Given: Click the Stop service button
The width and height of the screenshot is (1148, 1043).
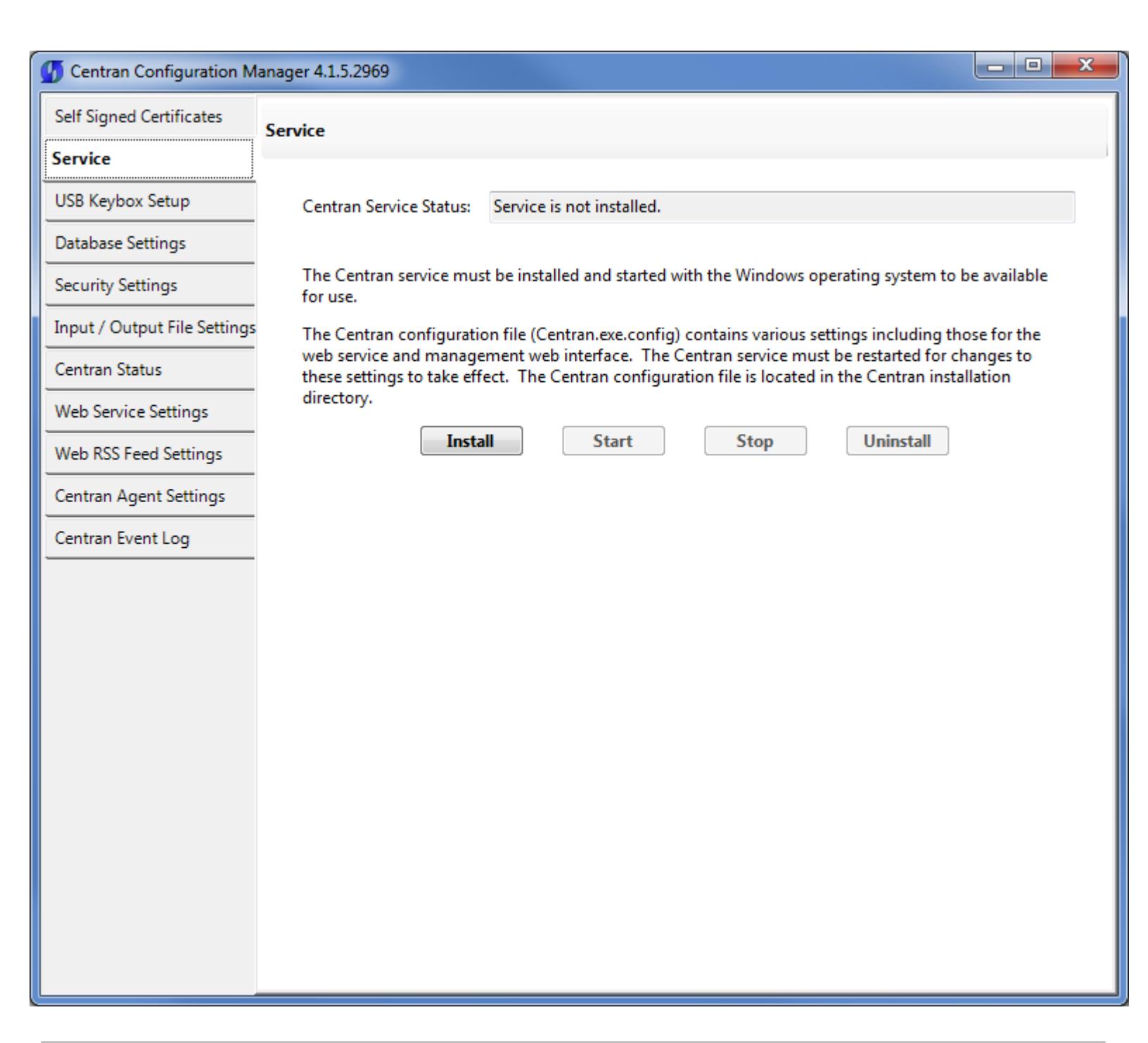Looking at the screenshot, I should coord(755,441).
